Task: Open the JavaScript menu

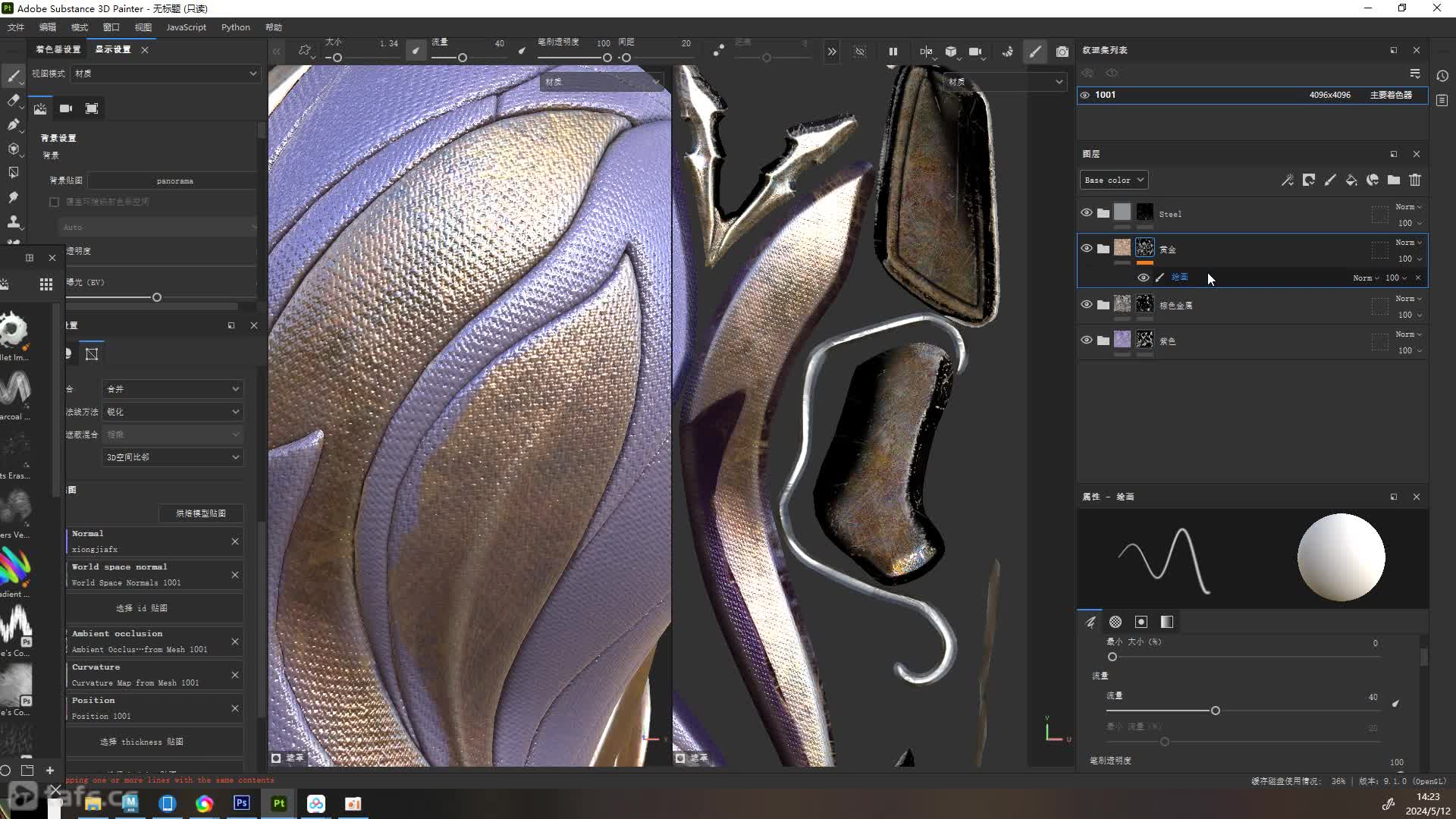Action: click(x=186, y=27)
